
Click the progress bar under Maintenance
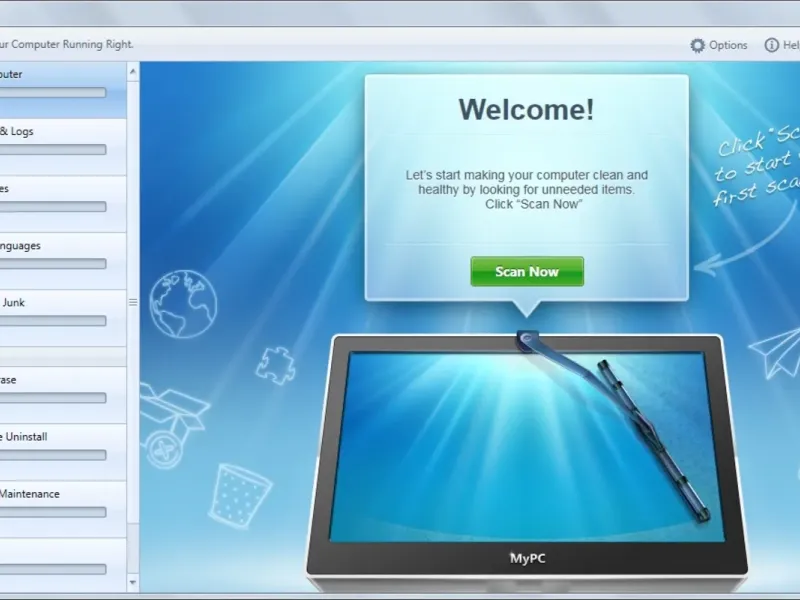[x=53, y=512]
